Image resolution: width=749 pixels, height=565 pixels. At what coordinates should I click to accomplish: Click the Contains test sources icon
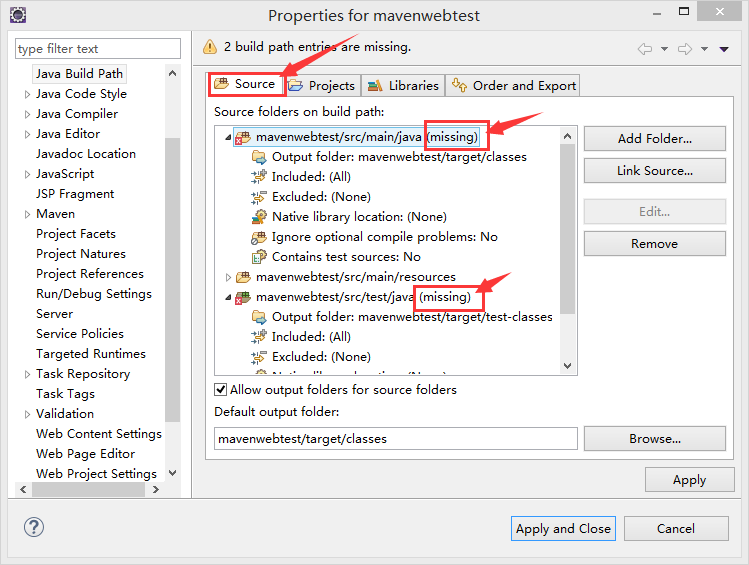(x=259, y=257)
